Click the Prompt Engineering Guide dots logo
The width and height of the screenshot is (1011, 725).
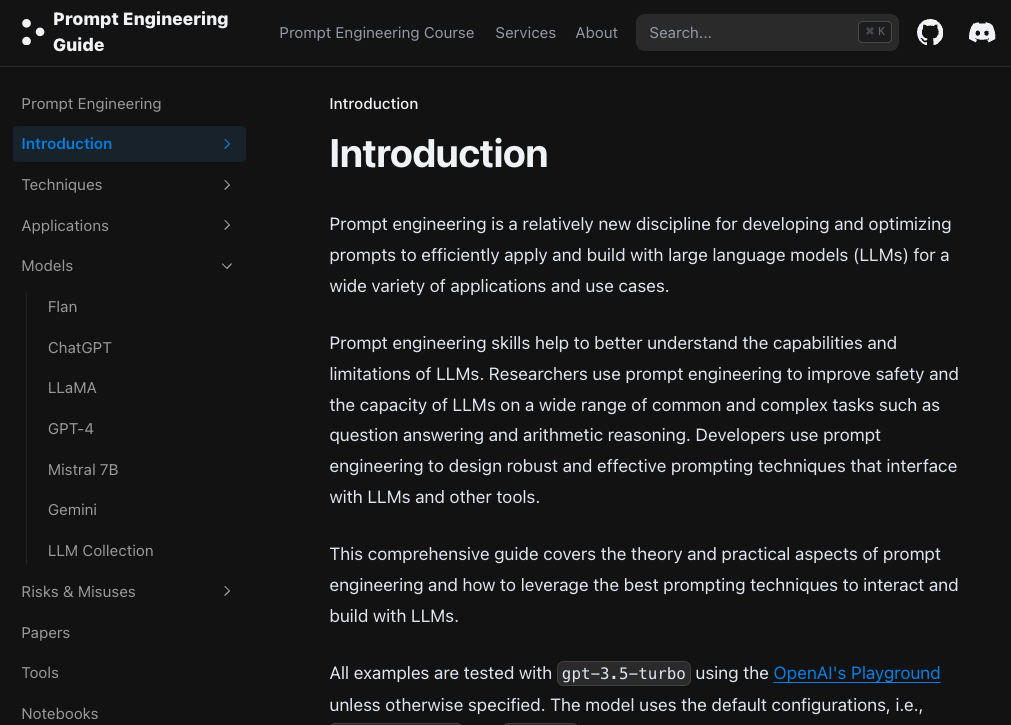(x=33, y=32)
